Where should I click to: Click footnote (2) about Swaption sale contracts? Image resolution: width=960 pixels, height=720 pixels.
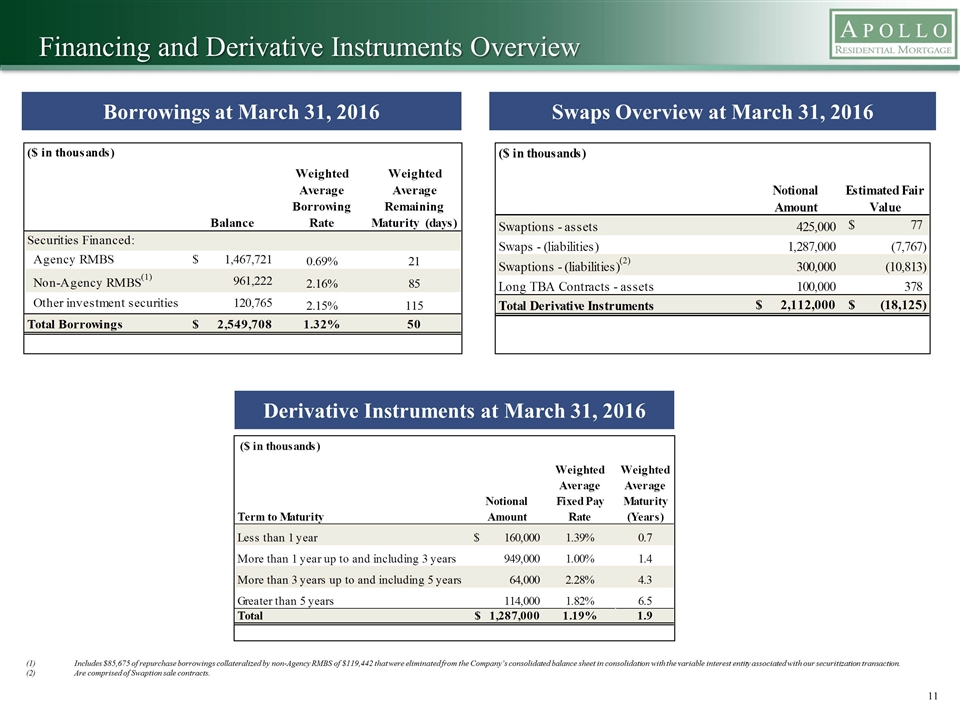coord(140,674)
